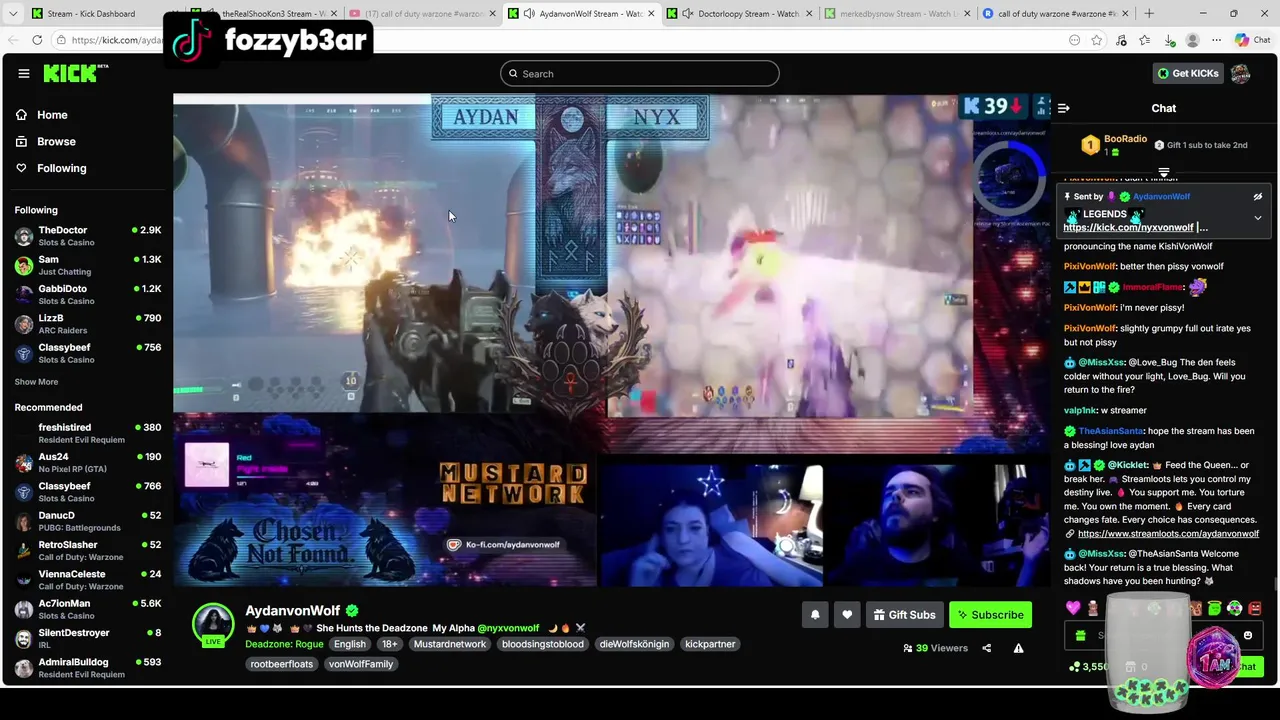Viewport: 1280px width, 720px height.
Task: Focus the Kick search field
Action: [640, 73]
